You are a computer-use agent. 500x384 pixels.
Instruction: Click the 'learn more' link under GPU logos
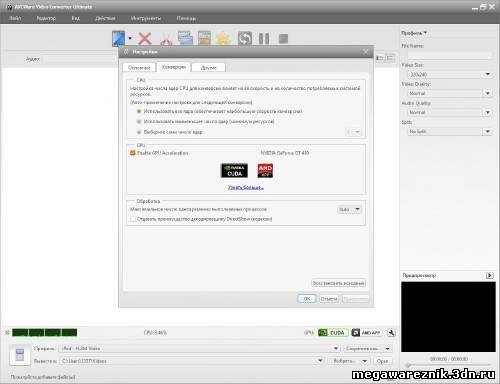point(246,187)
